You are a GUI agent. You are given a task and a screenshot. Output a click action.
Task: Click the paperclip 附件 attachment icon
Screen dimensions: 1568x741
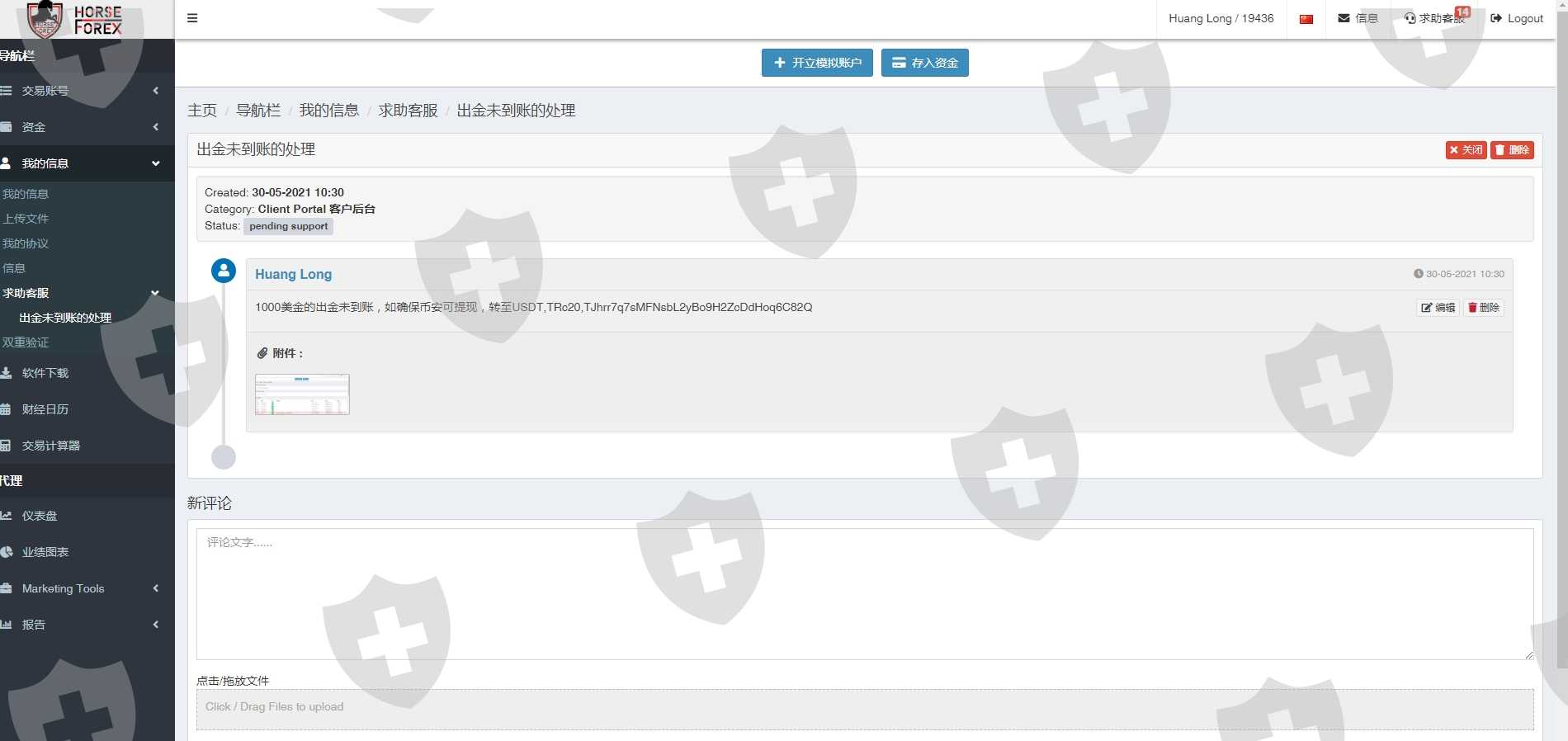pyautogui.click(x=262, y=353)
